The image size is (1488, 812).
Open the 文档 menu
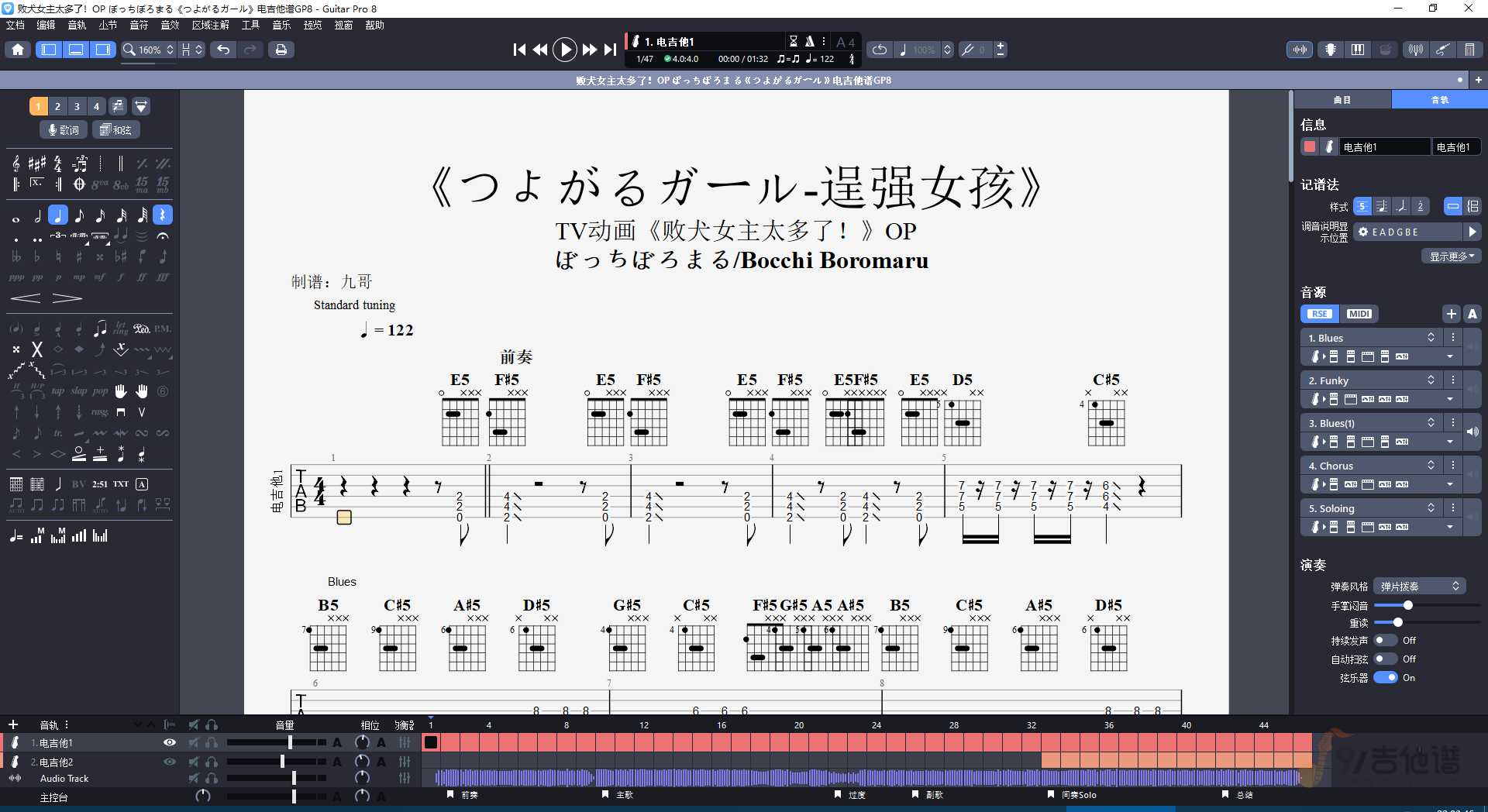click(x=15, y=25)
